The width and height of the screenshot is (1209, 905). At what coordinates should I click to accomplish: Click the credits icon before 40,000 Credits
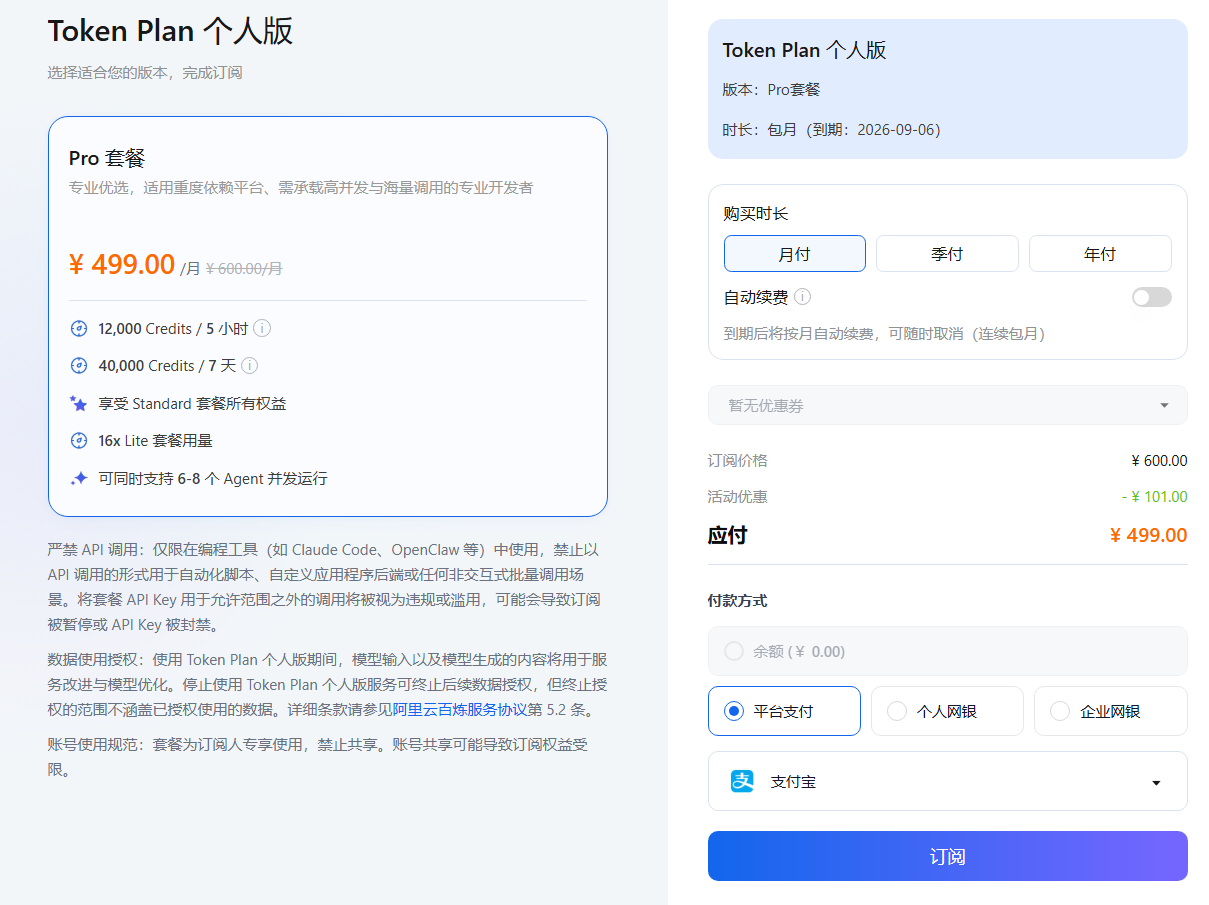[79, 366]
